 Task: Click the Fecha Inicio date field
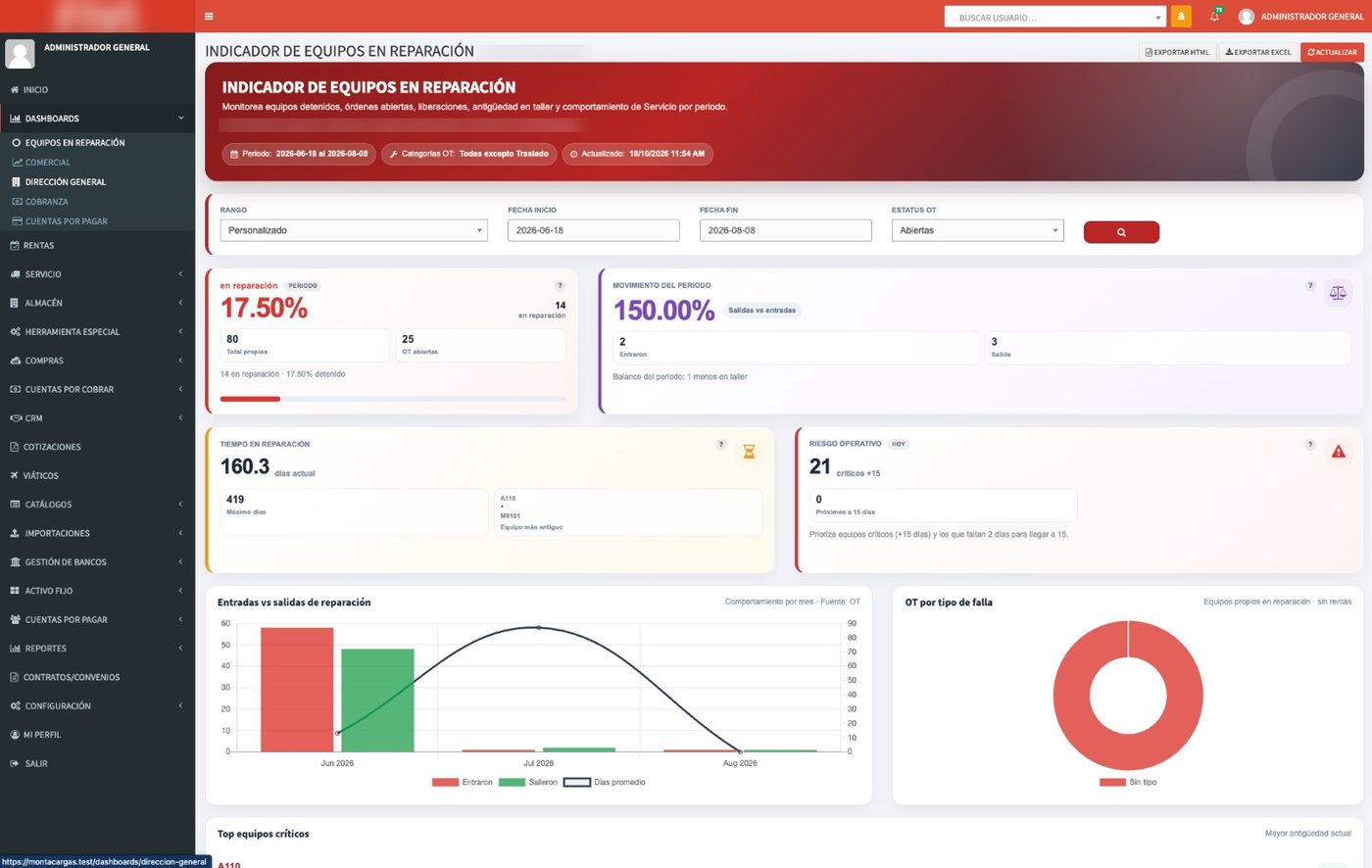pos(593,230)
